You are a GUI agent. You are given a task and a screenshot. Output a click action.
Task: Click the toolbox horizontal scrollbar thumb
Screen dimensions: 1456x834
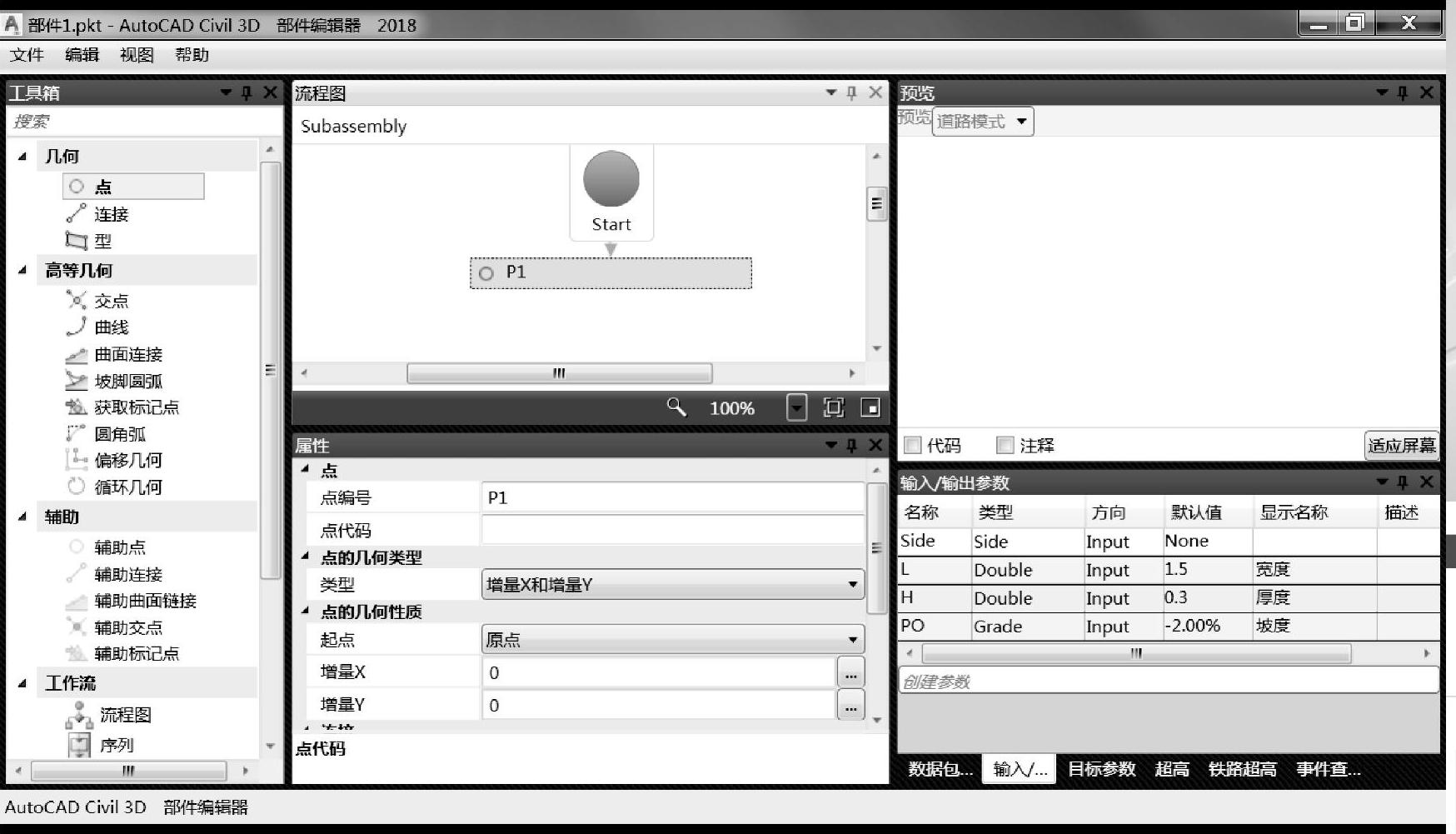128,771
